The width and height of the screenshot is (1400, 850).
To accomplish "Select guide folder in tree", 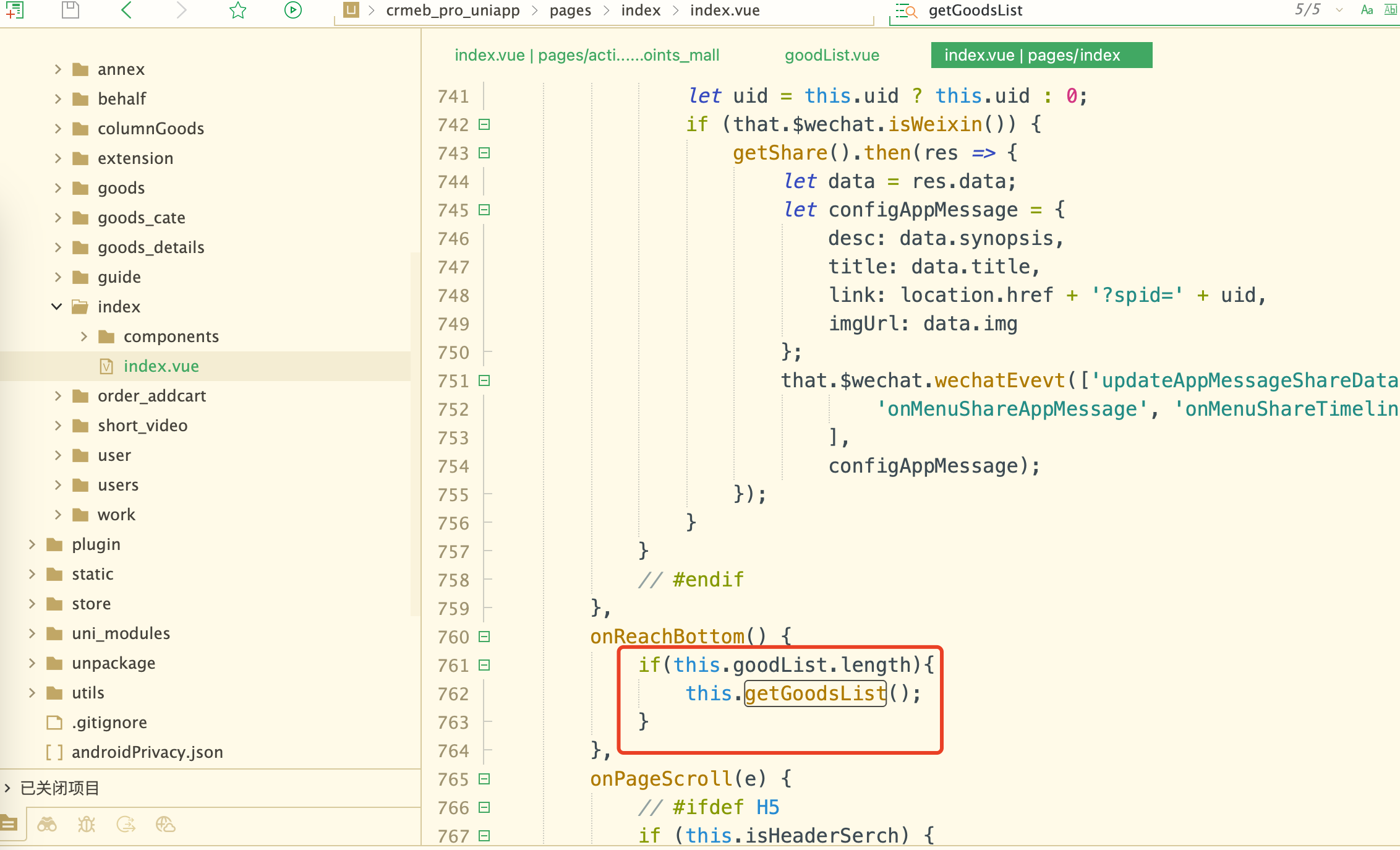I will click(119, 277).
